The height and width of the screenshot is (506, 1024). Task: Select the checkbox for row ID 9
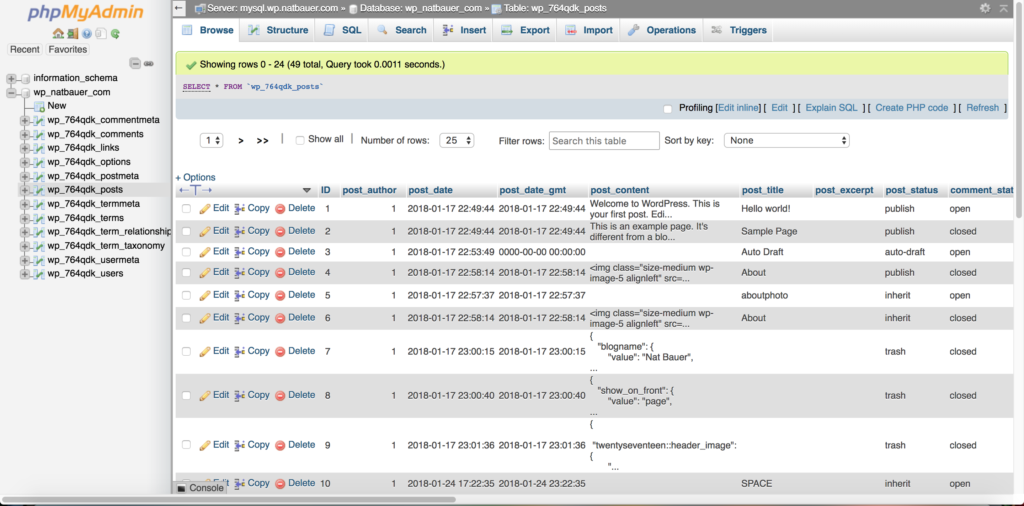pos(187,445)
